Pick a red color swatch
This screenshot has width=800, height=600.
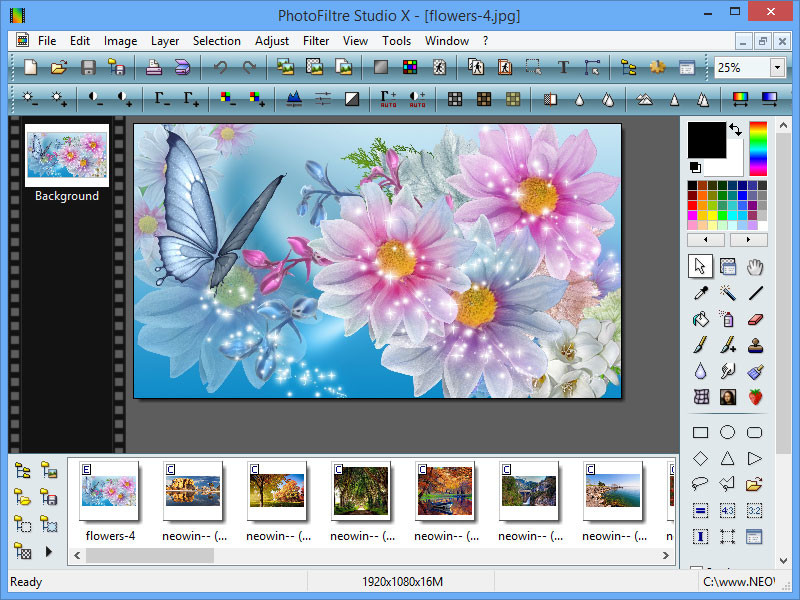[x=692, y=205]
